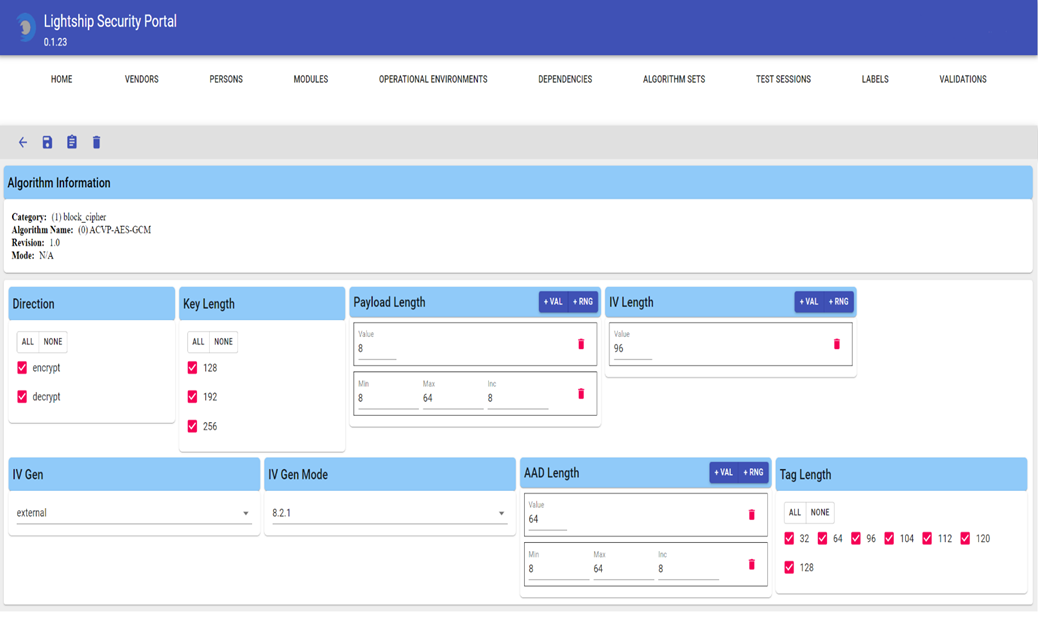Delete the IV Length value 96 entry
1038x632 pixels.
pyautogui.click(x=837, y=344)
